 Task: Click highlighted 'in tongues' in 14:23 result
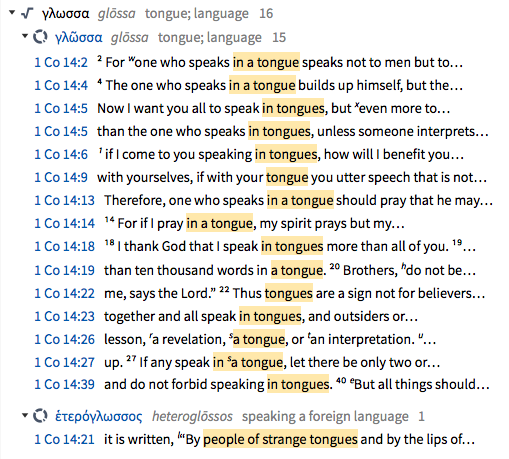click(x=270, y=316)
